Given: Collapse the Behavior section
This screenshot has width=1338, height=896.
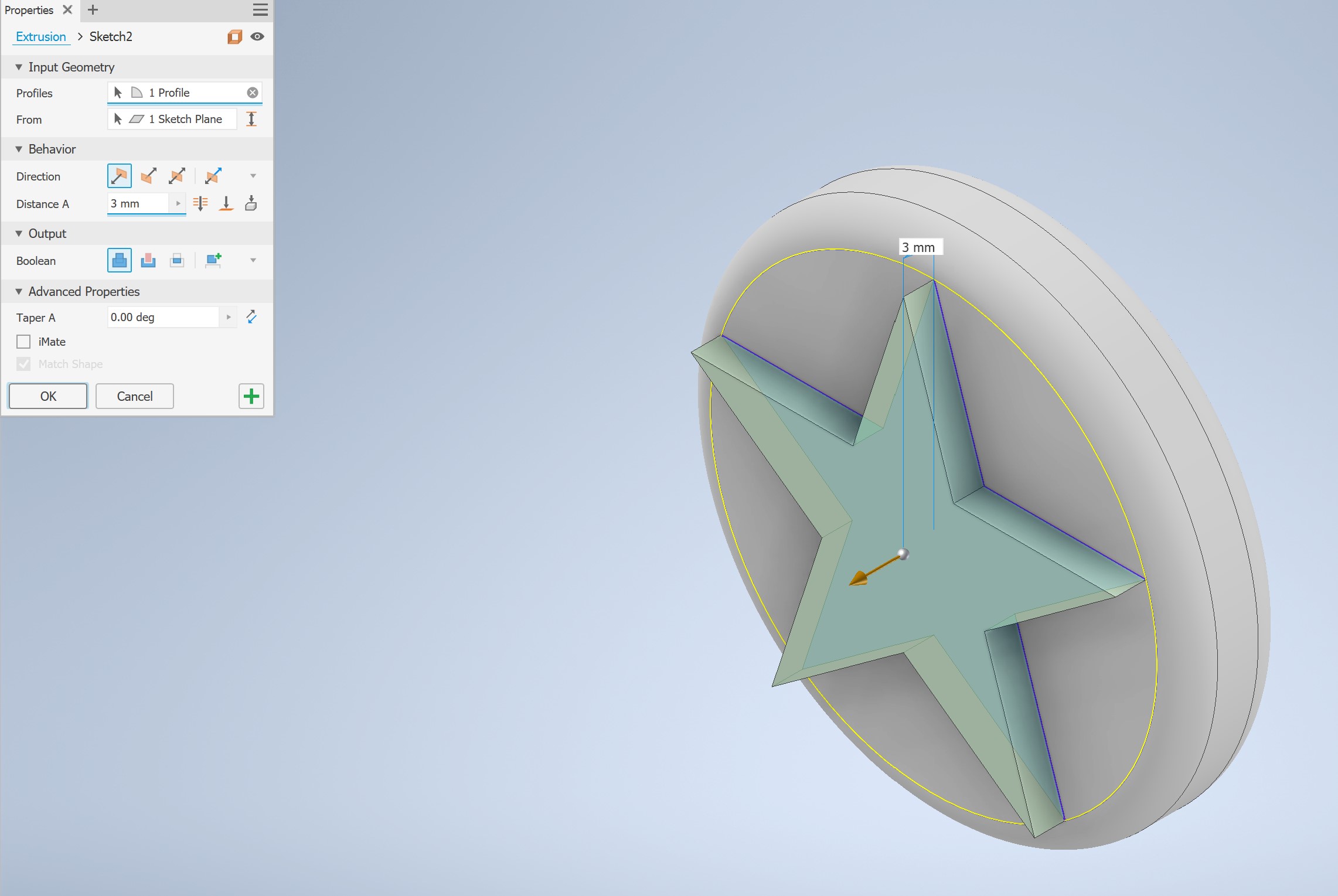Looking at the screenshot, I should pyautogui.click(x=19, y=149).
